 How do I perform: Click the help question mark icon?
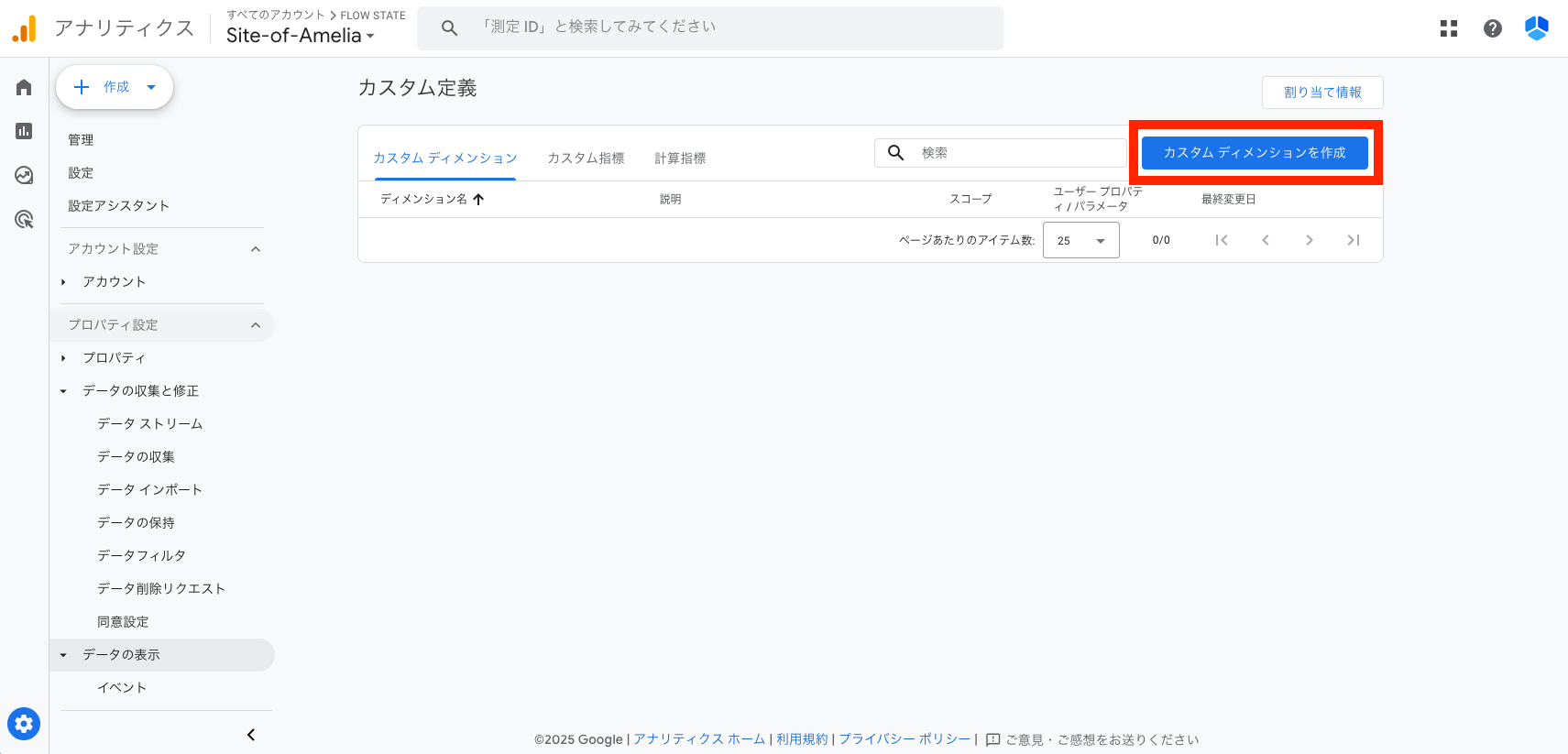tap(1492, 28)
